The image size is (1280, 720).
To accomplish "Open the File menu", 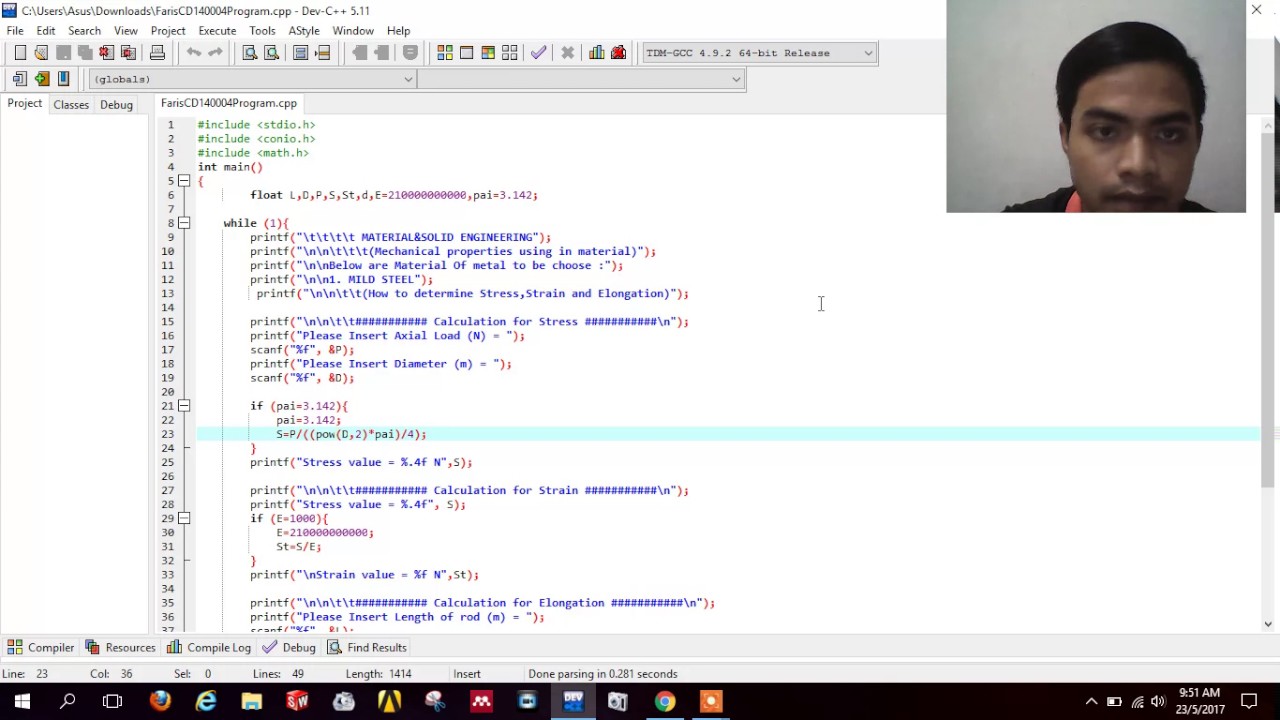I will 15,31.
